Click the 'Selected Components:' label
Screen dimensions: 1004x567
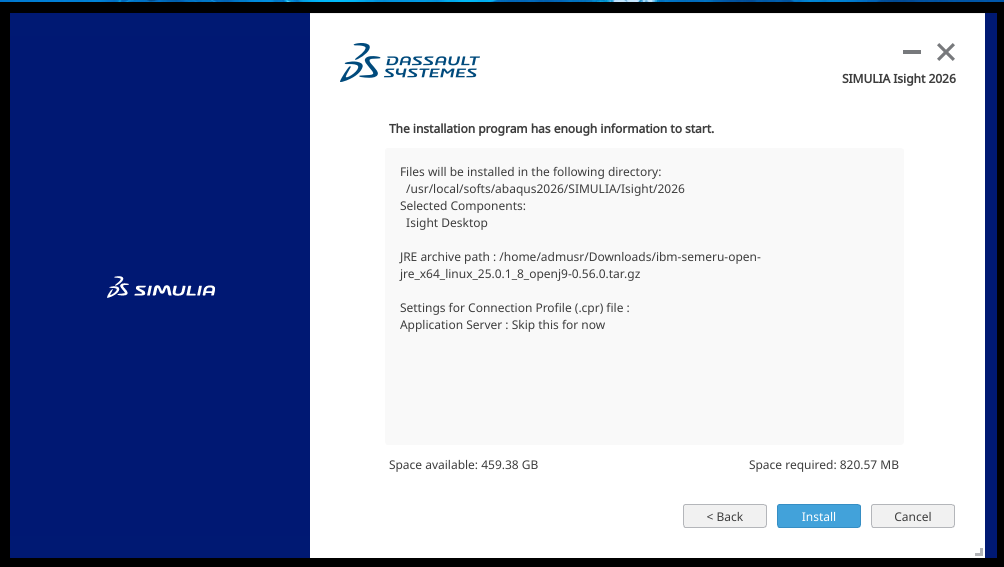click(x=462, y=206)
